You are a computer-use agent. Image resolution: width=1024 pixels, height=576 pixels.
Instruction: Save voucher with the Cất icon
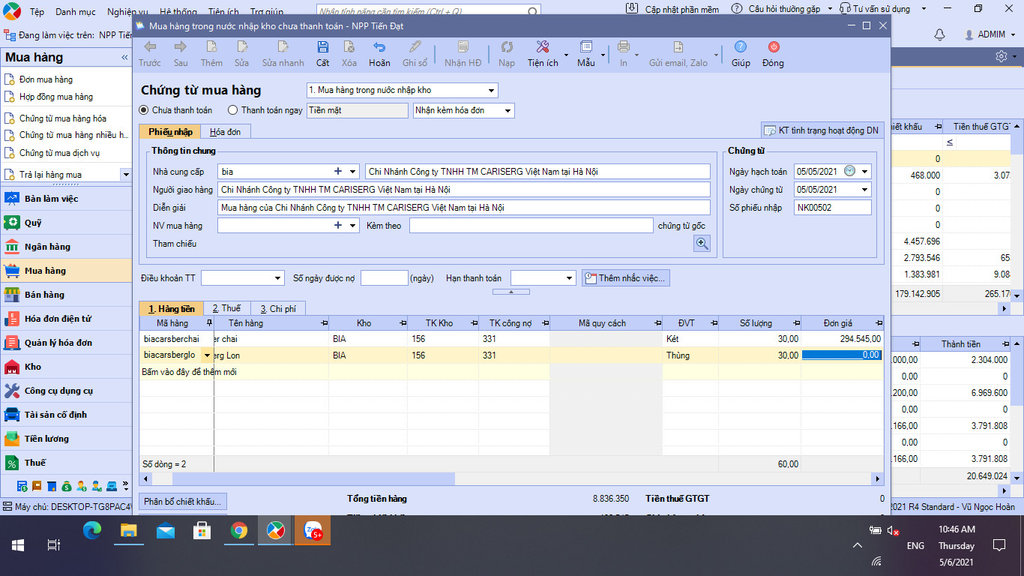323,47
